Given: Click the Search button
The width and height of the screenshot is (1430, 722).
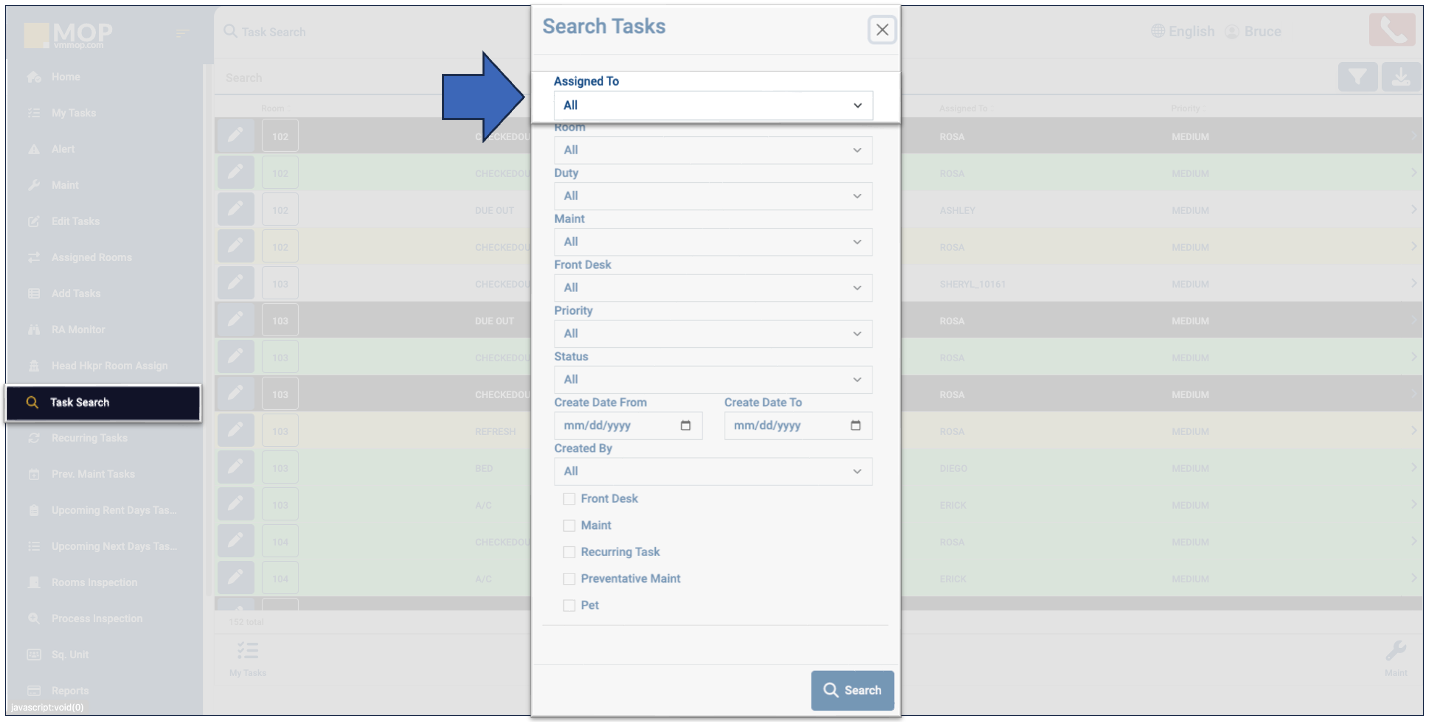Looking at the screenshot, I should 852,690.
